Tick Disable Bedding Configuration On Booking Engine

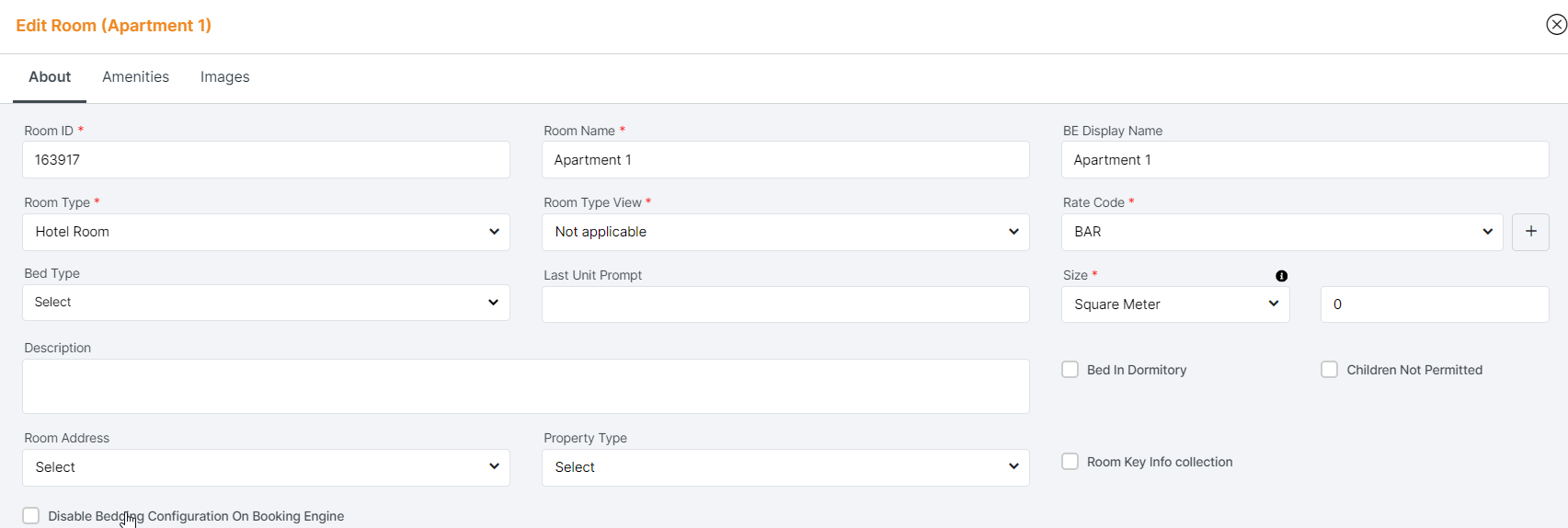[31, 516]
